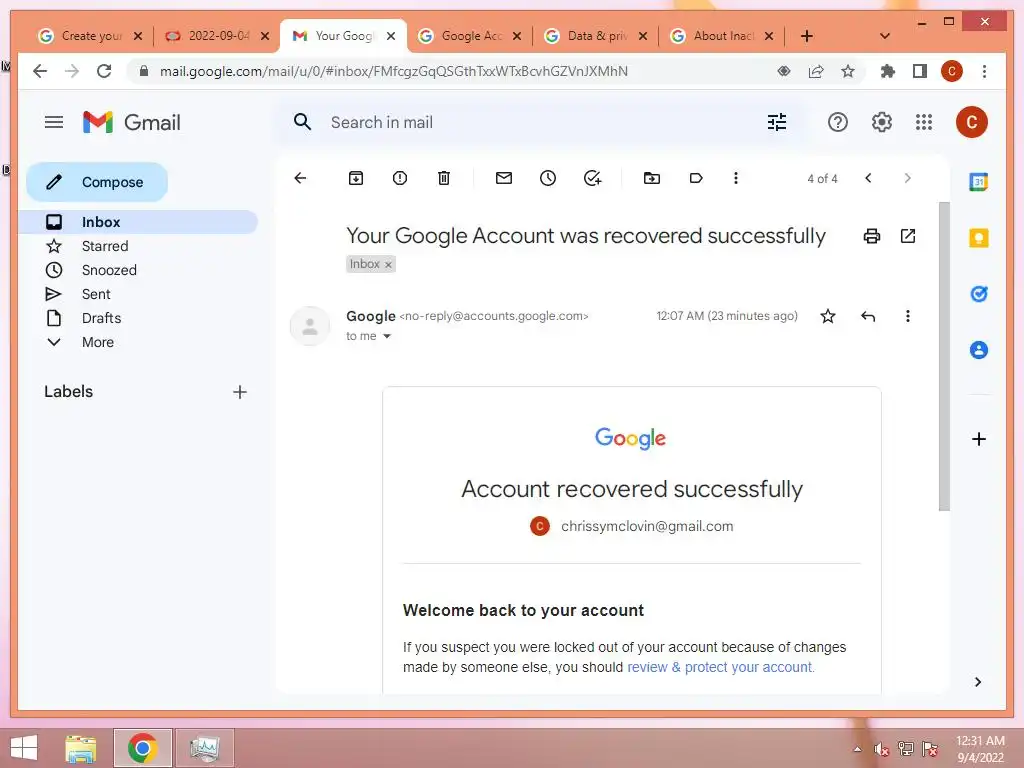Open Chrome extensions puzzle icon
1024x768 pixels.
(x=887, y=71)
